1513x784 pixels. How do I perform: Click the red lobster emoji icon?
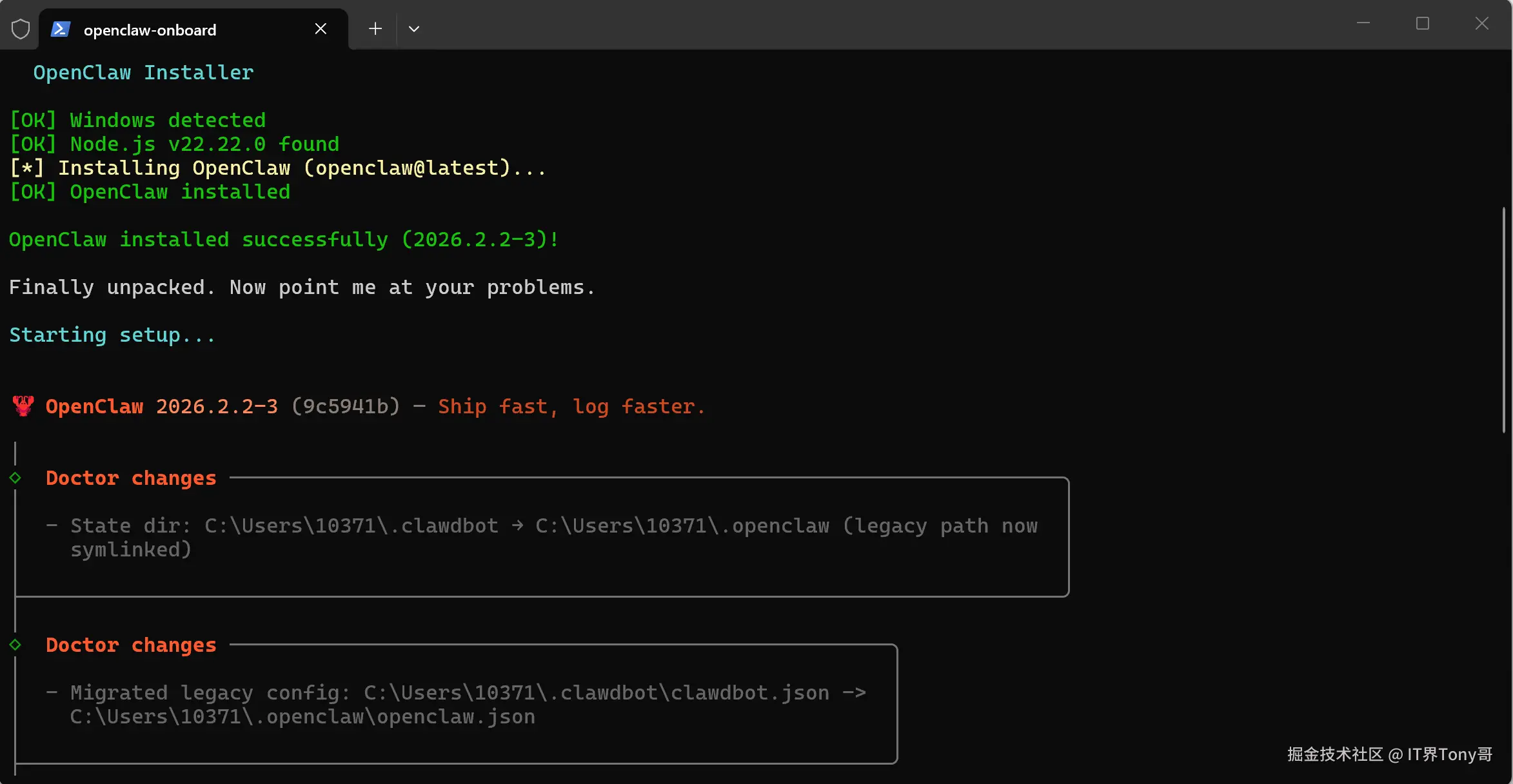[x=23, y=406]
